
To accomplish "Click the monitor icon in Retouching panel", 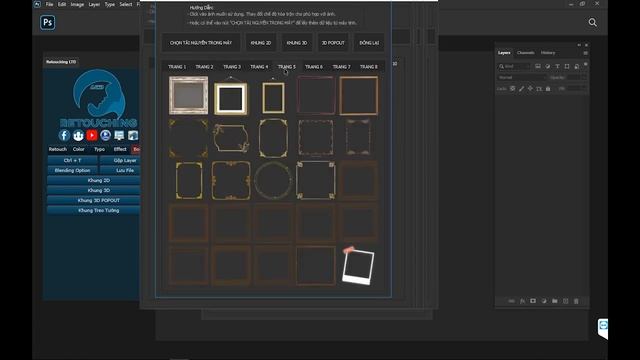I will pyautogui.click(x=119, y=136).
